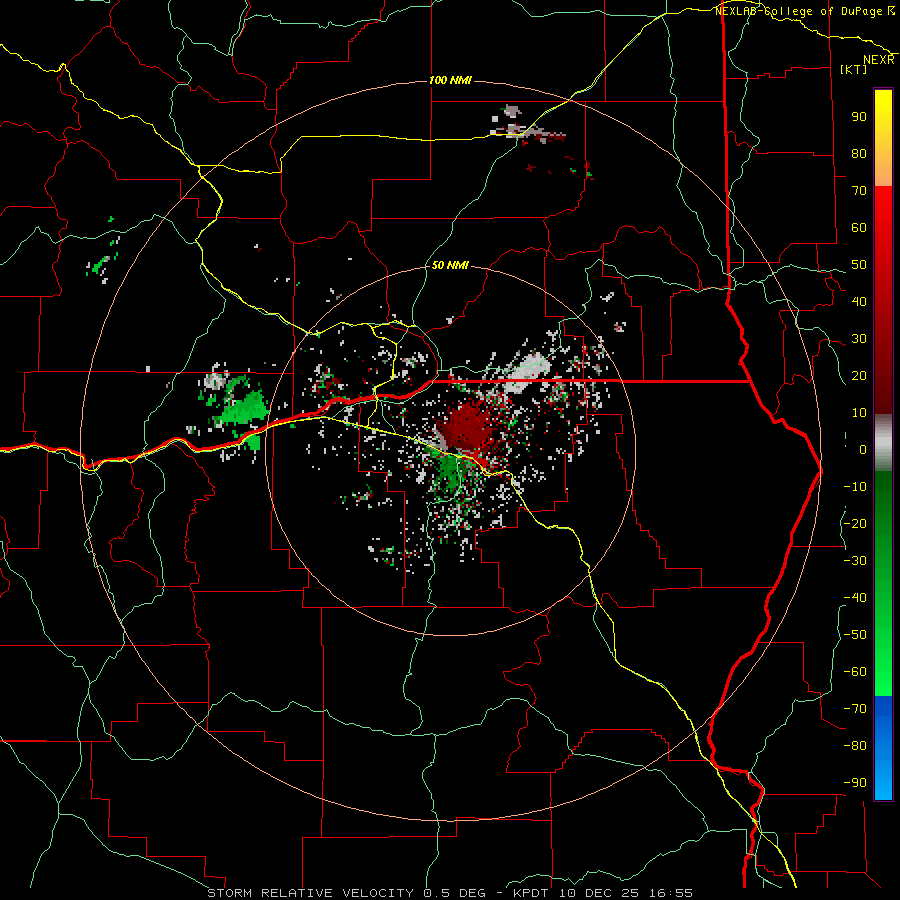Click the -10 knot scale label
Screen dimensions: 900x900
855,487
